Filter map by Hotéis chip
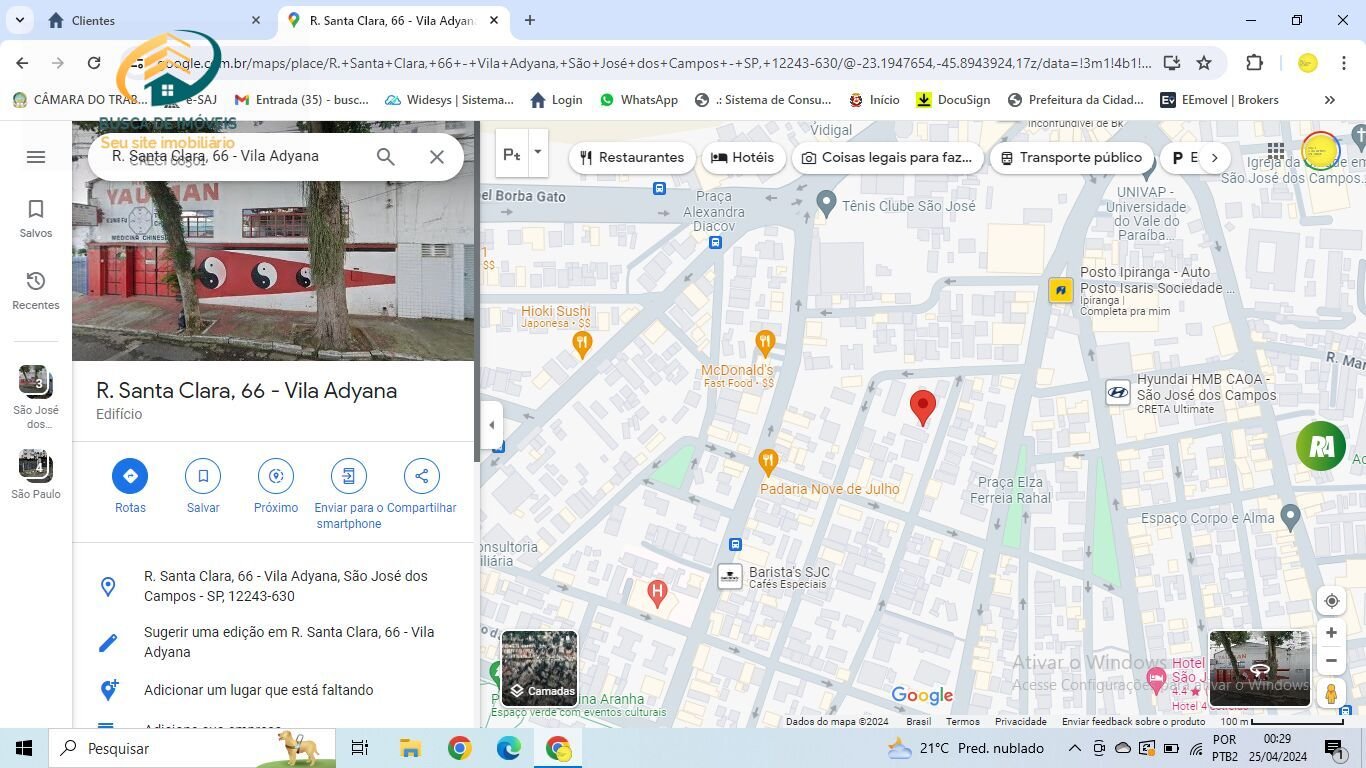1366x768 pixels. coord(743,157)
